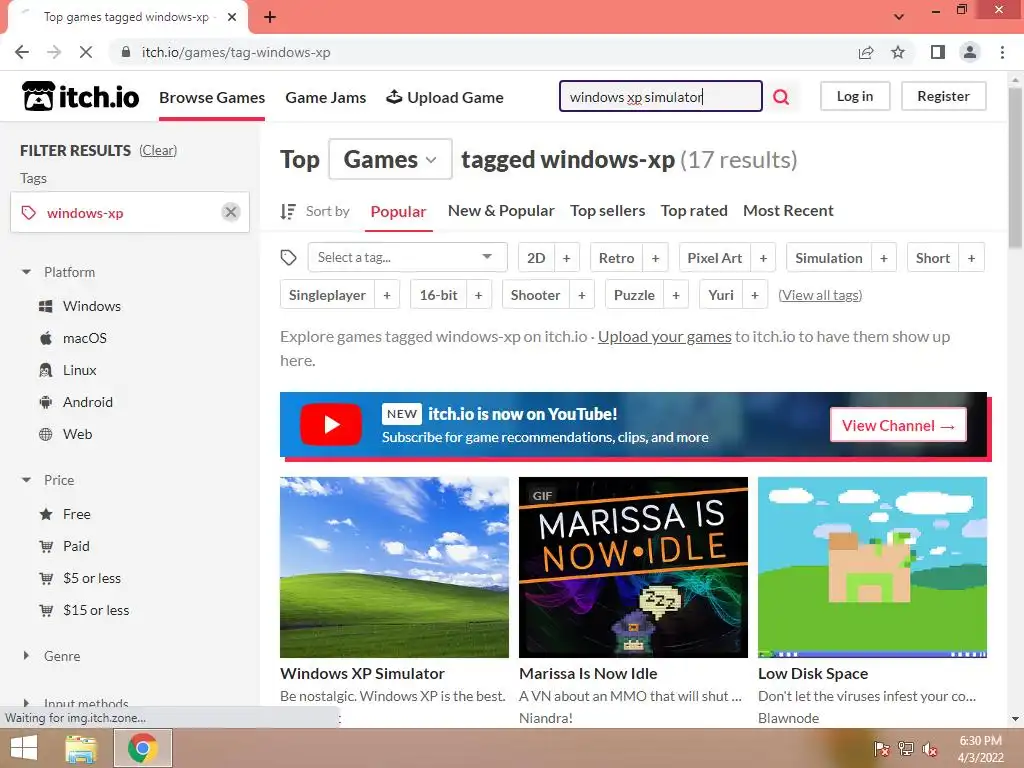Open the Upload your games link

click(x=664, y=337)
